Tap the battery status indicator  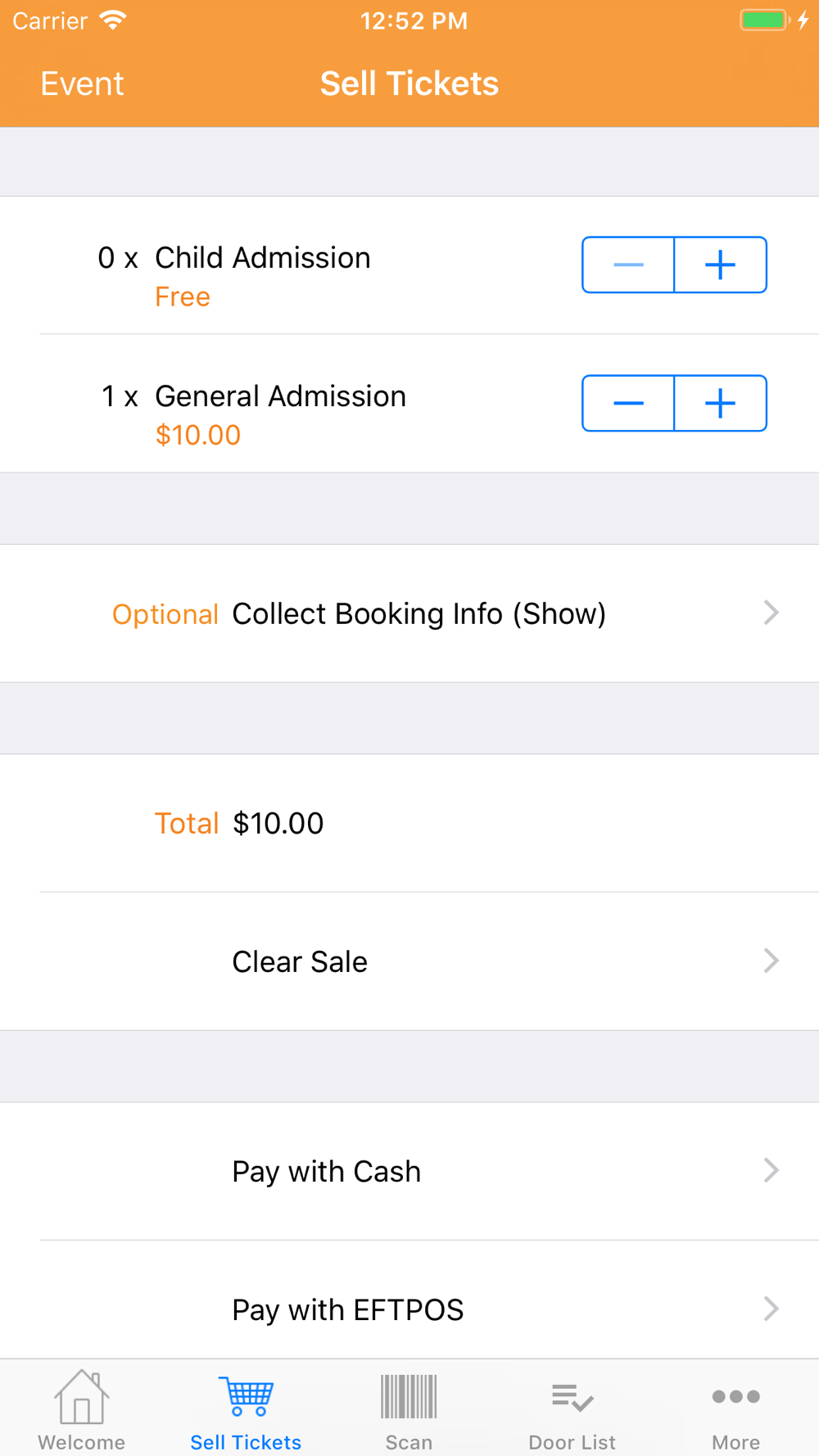tap(764, 20)
